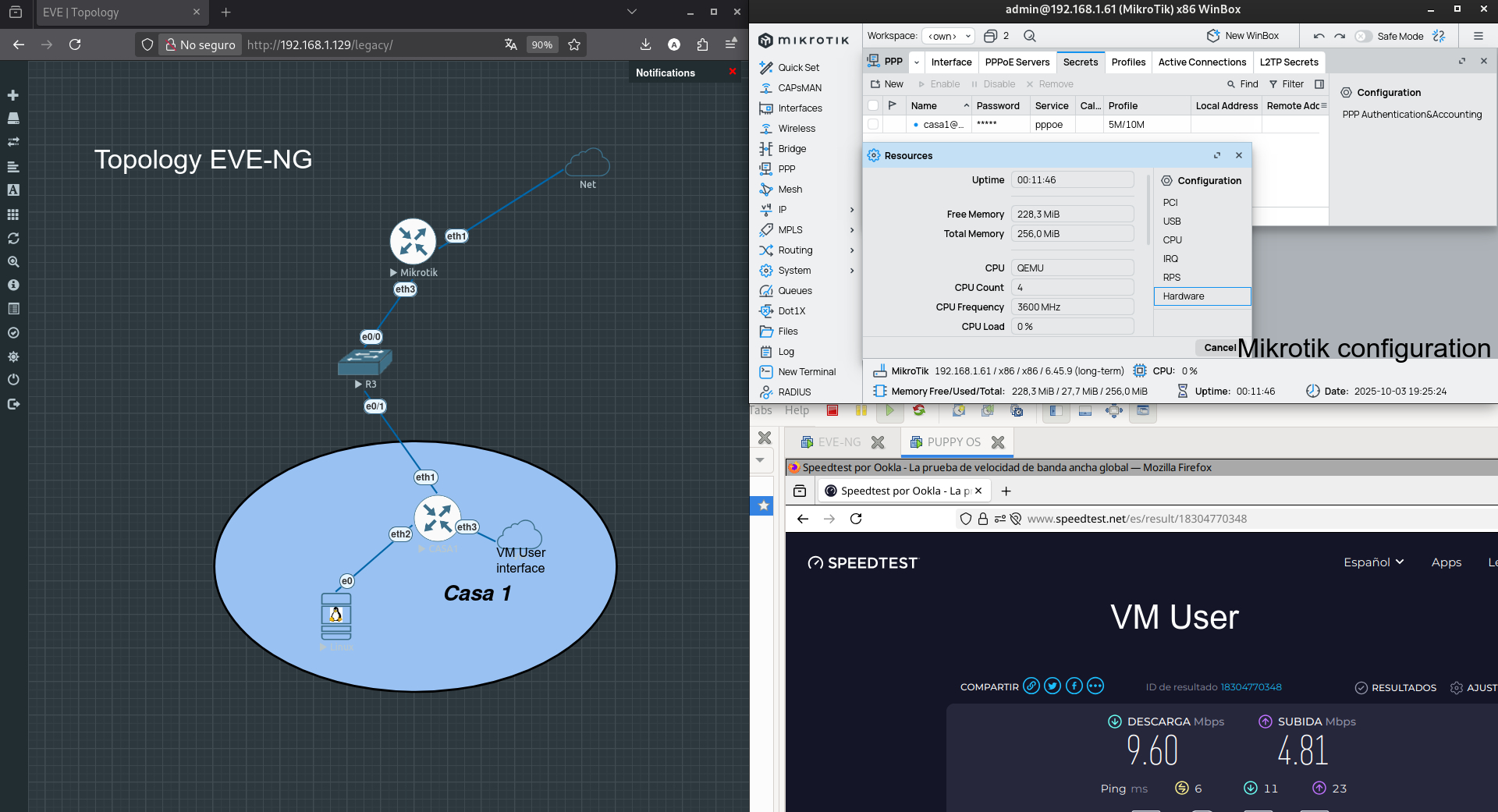This screenshot has height=812, width=1498.
Task: Click the Firefox translate page icon
Action: coord(511,44)
